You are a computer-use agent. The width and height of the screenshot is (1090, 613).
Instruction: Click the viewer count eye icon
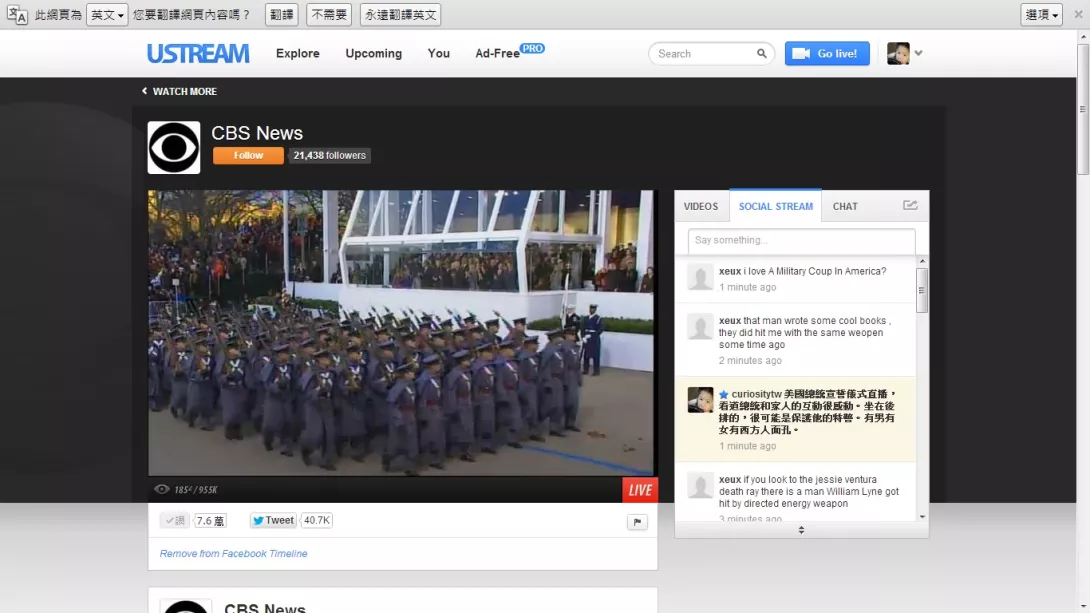coord(161,489)
